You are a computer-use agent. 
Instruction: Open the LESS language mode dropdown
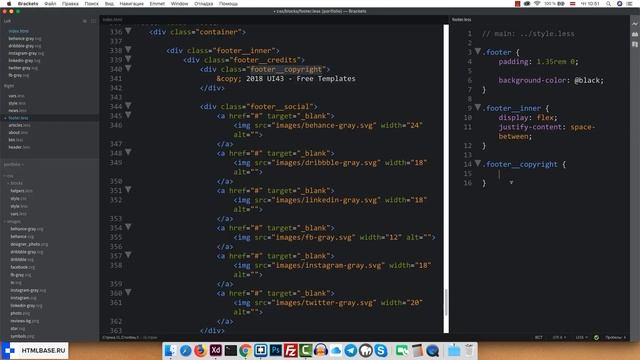click(581, 338)
